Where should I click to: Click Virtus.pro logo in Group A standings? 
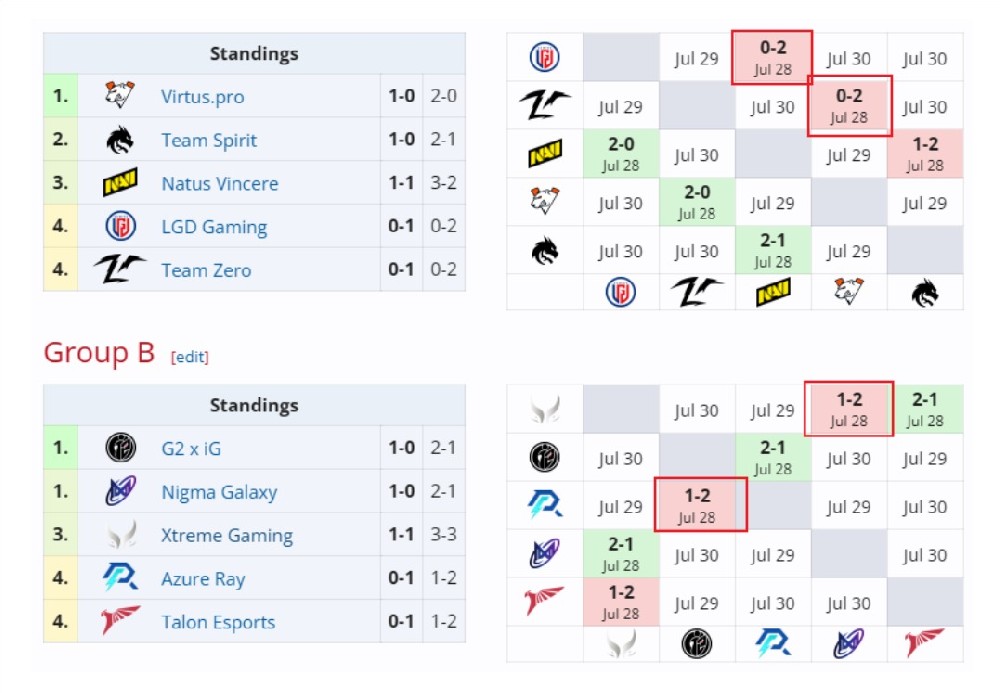pyautogui.click(x=120, y=95)
